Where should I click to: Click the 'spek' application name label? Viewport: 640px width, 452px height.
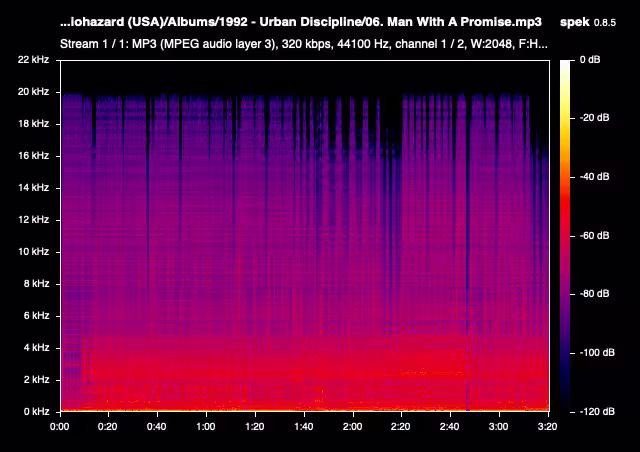575,22
